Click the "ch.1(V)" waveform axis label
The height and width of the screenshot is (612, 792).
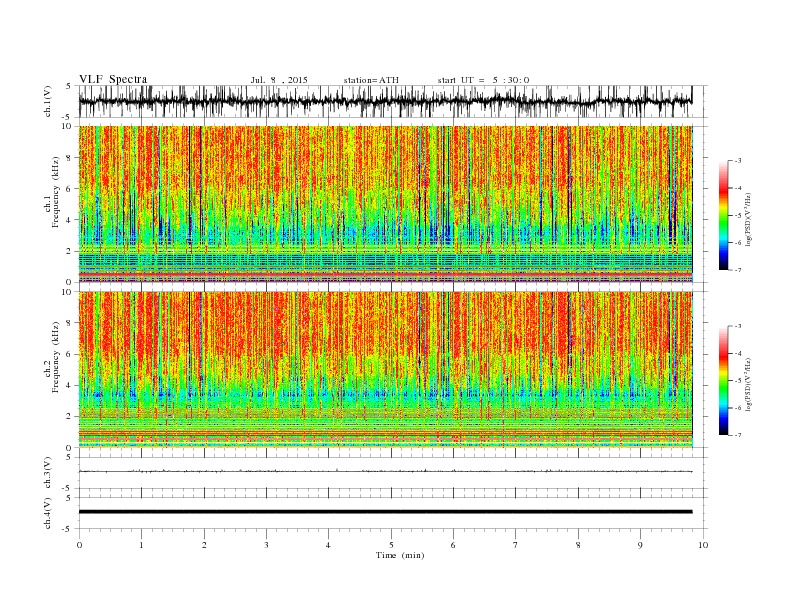tap(48, 101)
